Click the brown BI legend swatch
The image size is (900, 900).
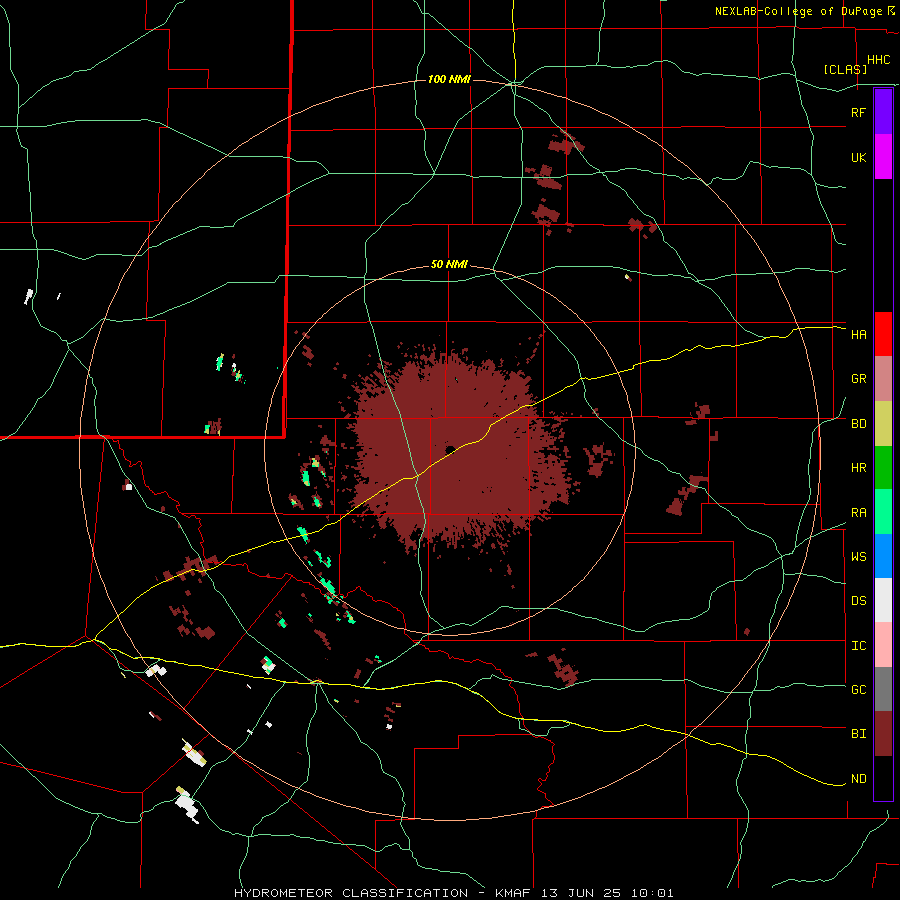(883, 734)
